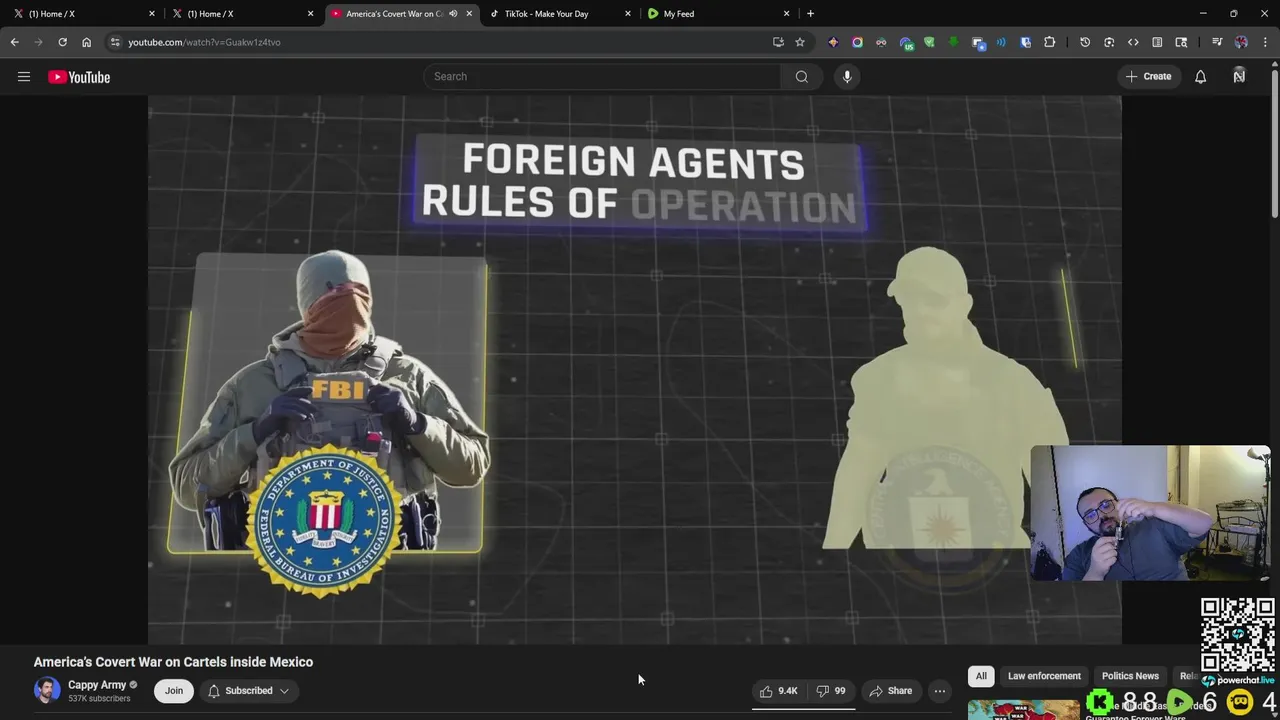Like the video with 9.4K likes

778,691
